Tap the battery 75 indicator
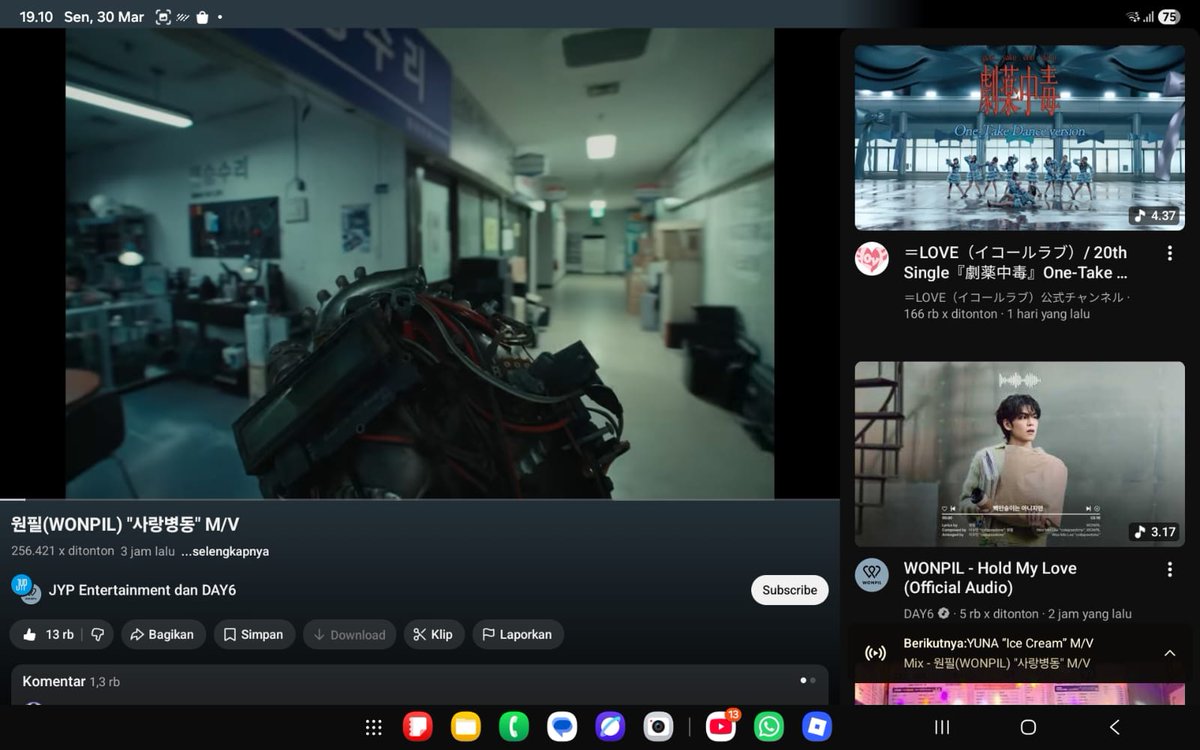 point(1168,17)
